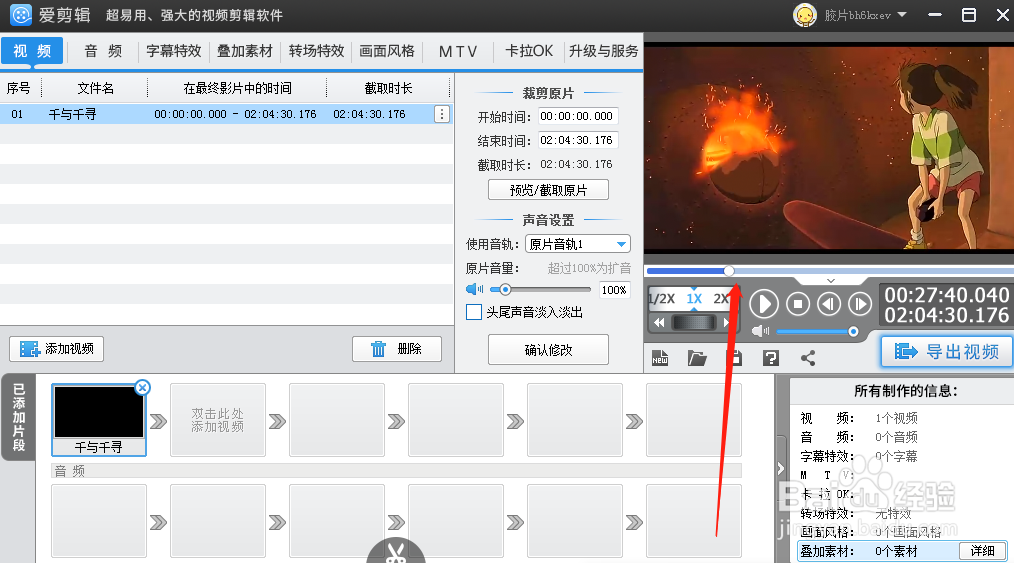Step to the next frame
The height and width of the screenshot is (563, 1014).
[x=859, y=304]
